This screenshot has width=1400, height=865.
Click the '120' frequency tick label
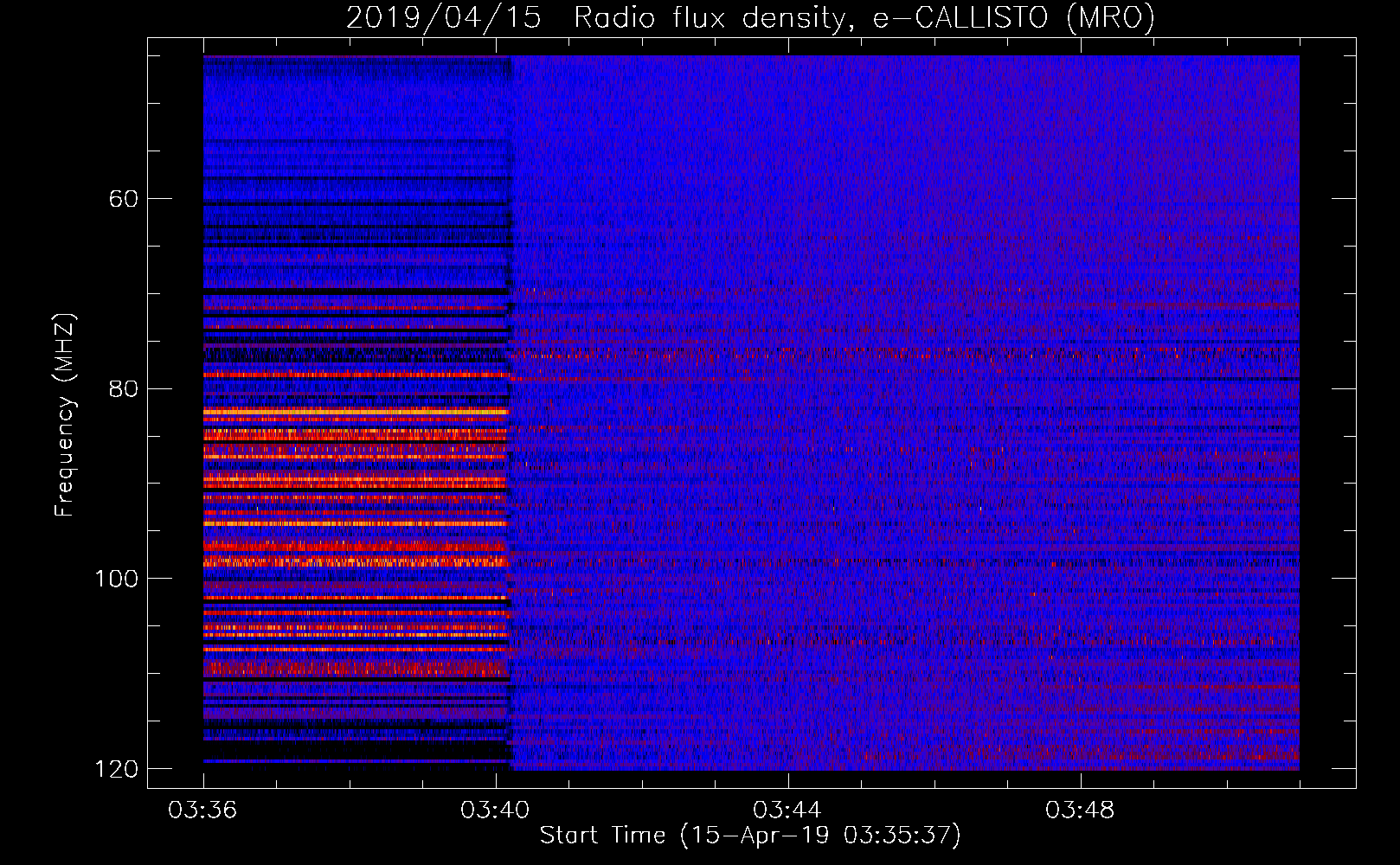click(116, 769)
